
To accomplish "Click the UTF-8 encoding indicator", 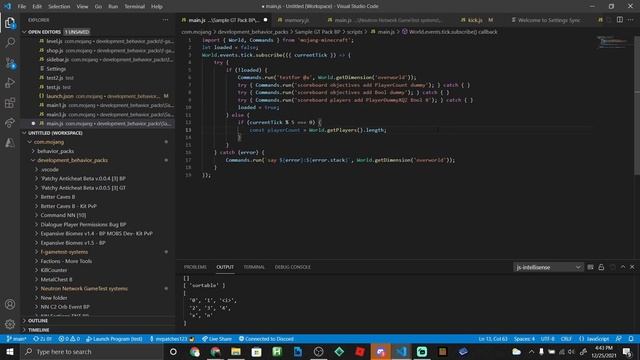I will coord(548,339).
